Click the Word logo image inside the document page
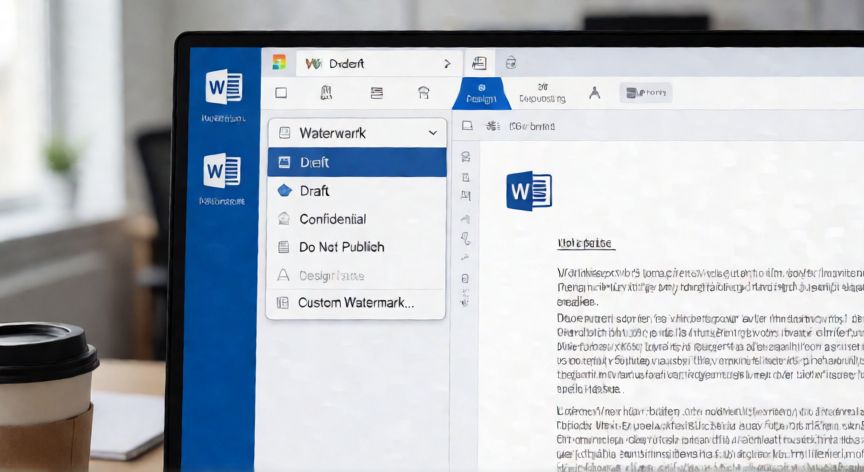This screenshot has height=472, width=864. pyautogui.click(x=529, y=191)
